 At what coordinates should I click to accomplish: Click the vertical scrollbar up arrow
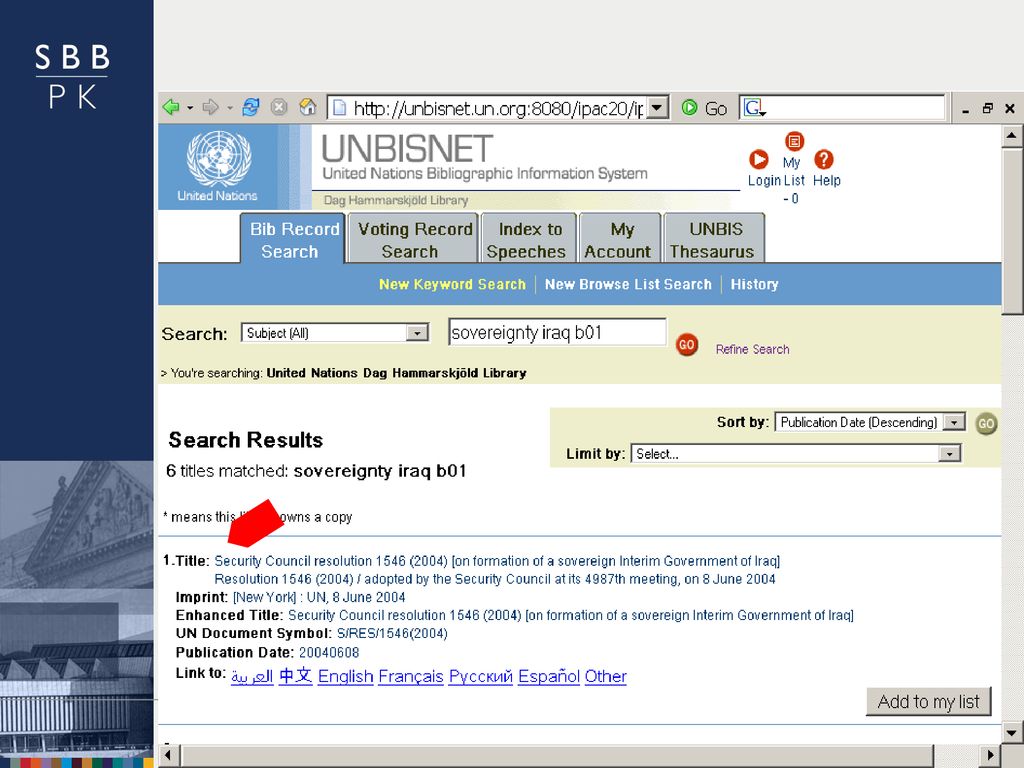(x=1012, y=135)
